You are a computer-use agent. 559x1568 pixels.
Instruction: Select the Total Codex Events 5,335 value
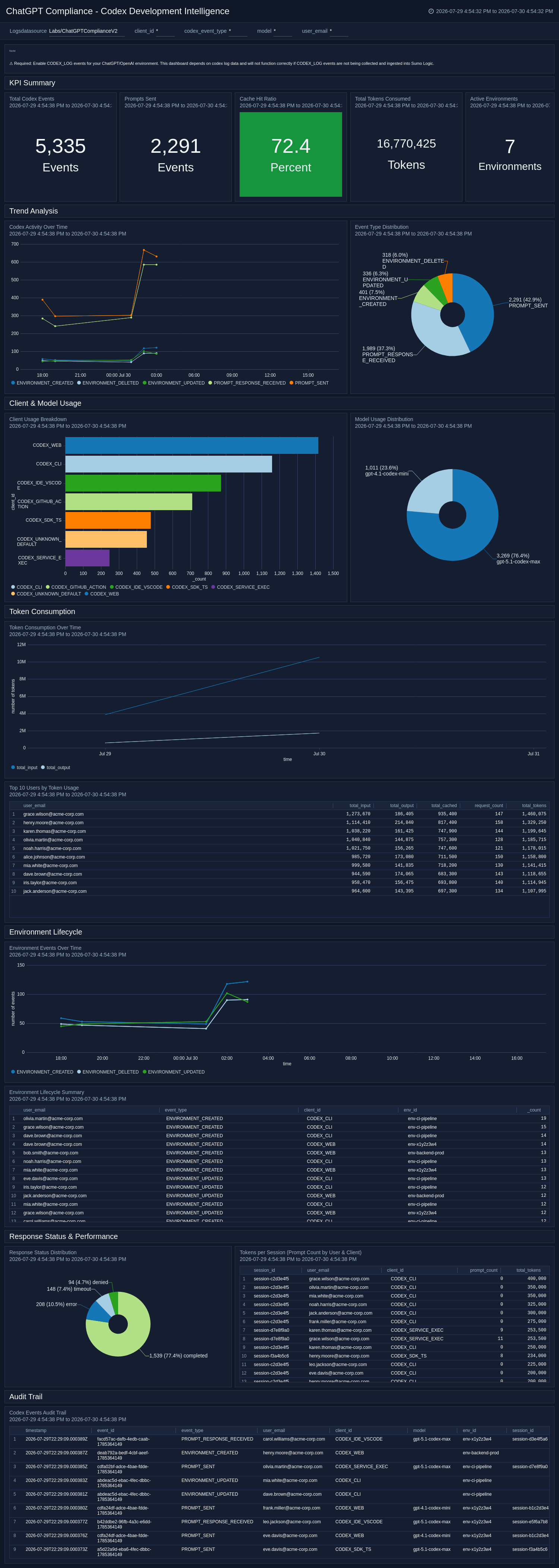[60, 146]
